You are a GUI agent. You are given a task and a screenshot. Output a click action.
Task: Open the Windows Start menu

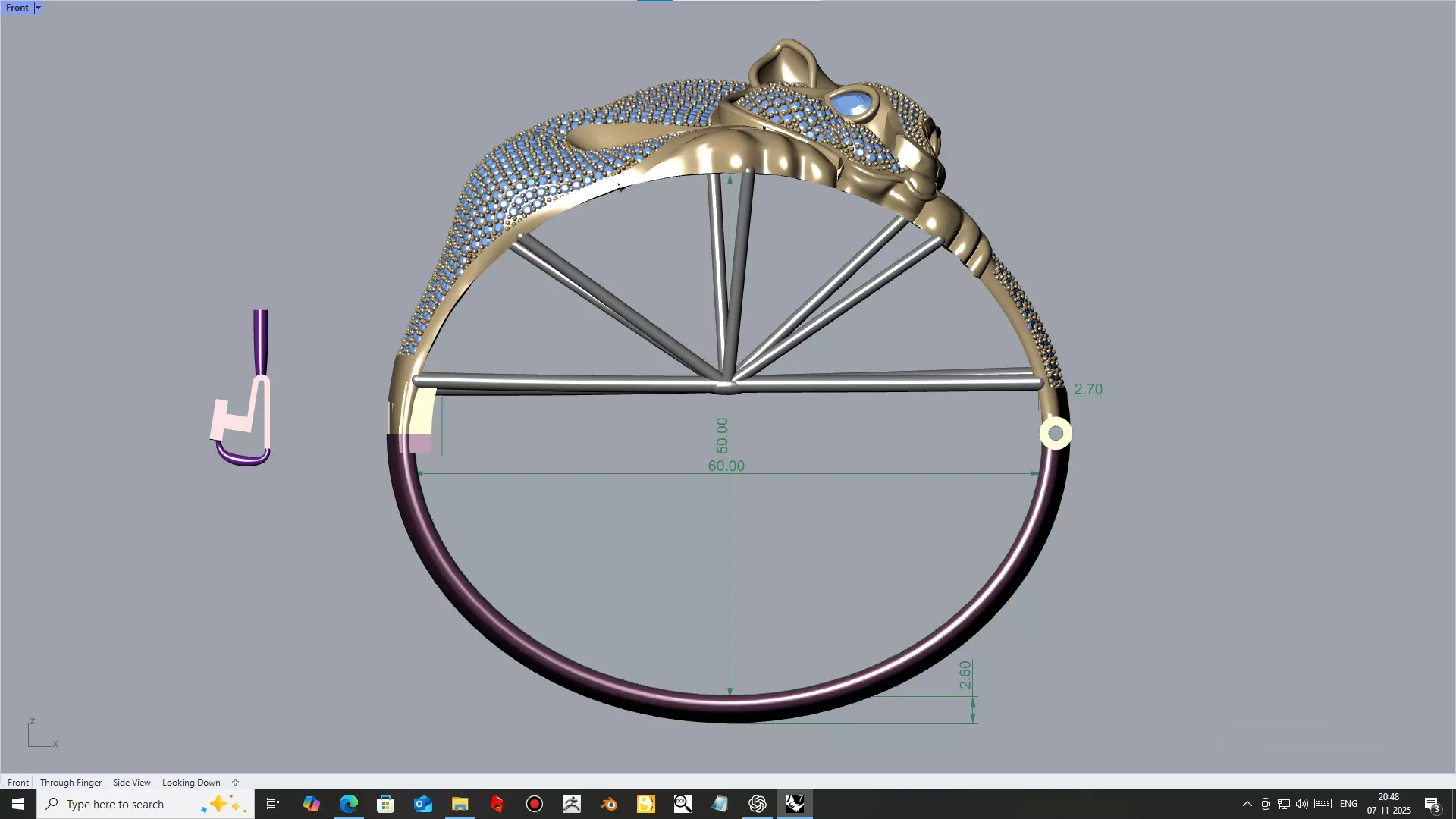click(18, 804)
